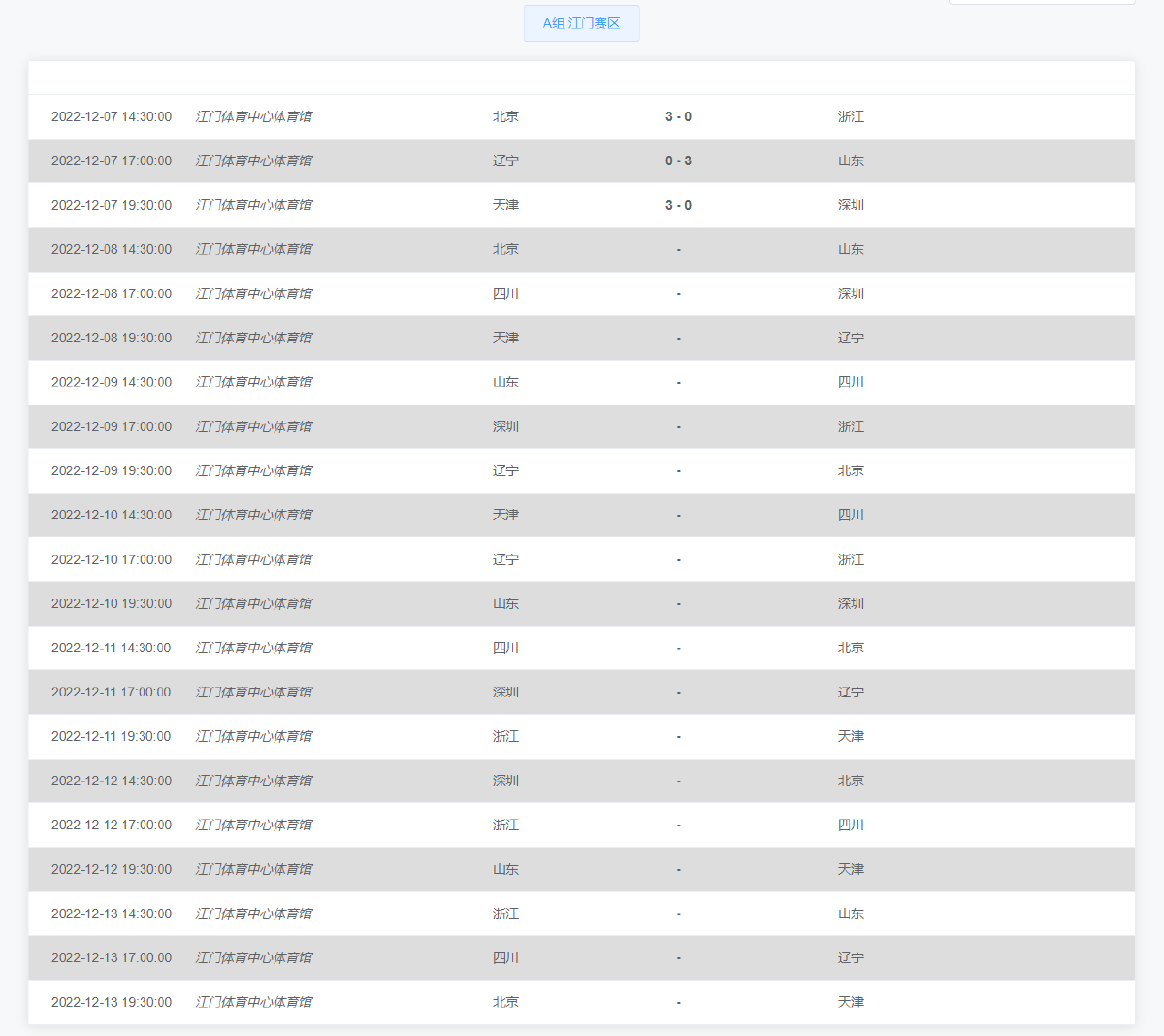The height and width of the screenshot is (1036, 1164).
Task: Click 北京 in the 2022-12-13 19:30 match
Action: tap(505, 1002)
